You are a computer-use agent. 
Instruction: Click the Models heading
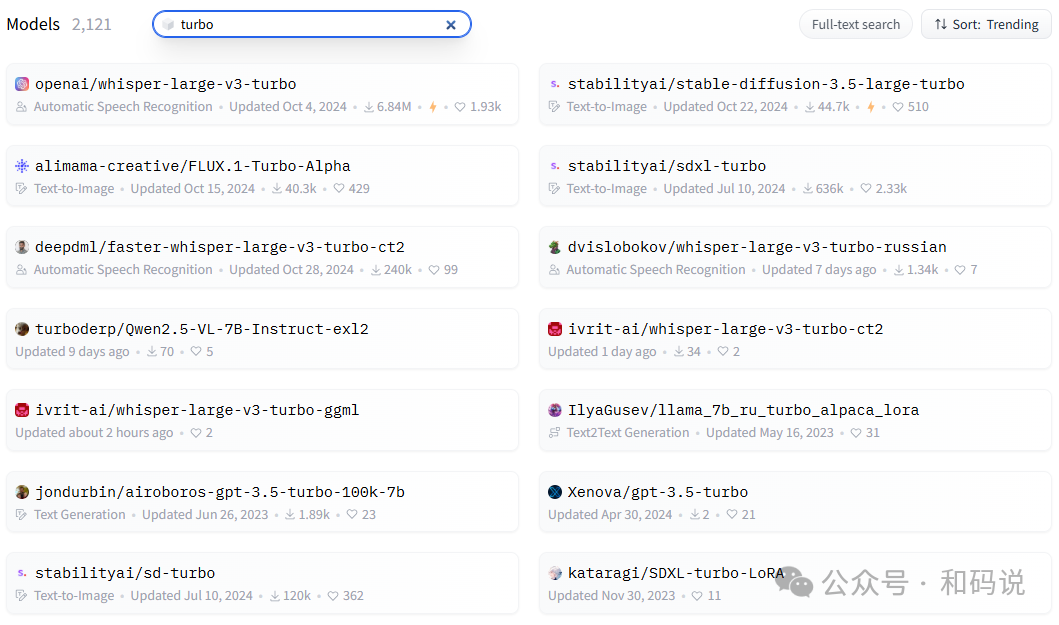(33, 24)
